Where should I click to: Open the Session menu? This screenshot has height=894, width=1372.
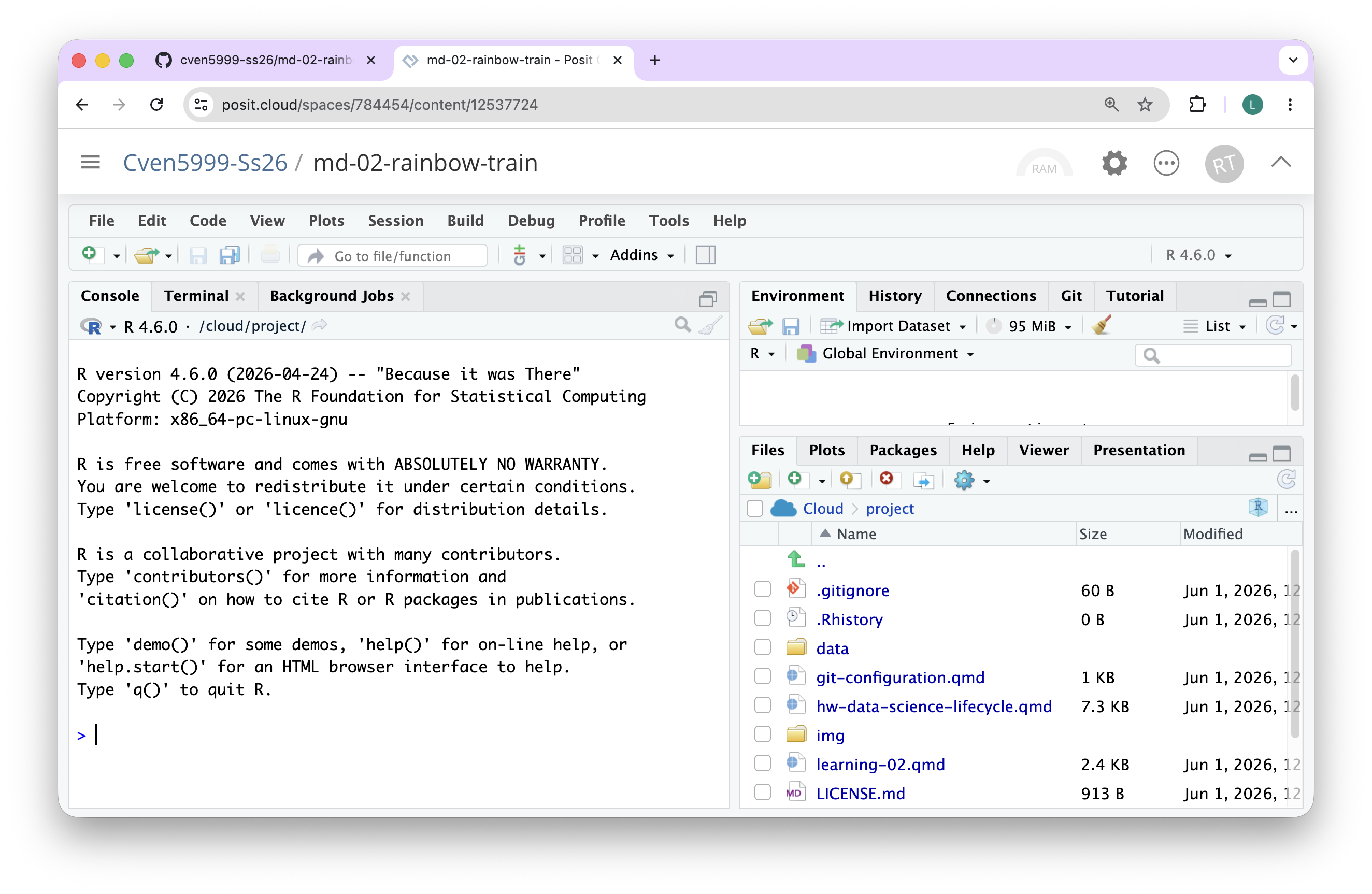click(395, 221)
